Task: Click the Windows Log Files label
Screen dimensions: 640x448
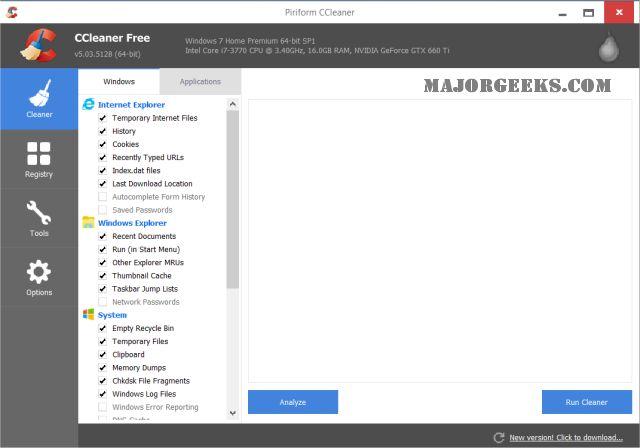Action: click(x=144, y=394)
